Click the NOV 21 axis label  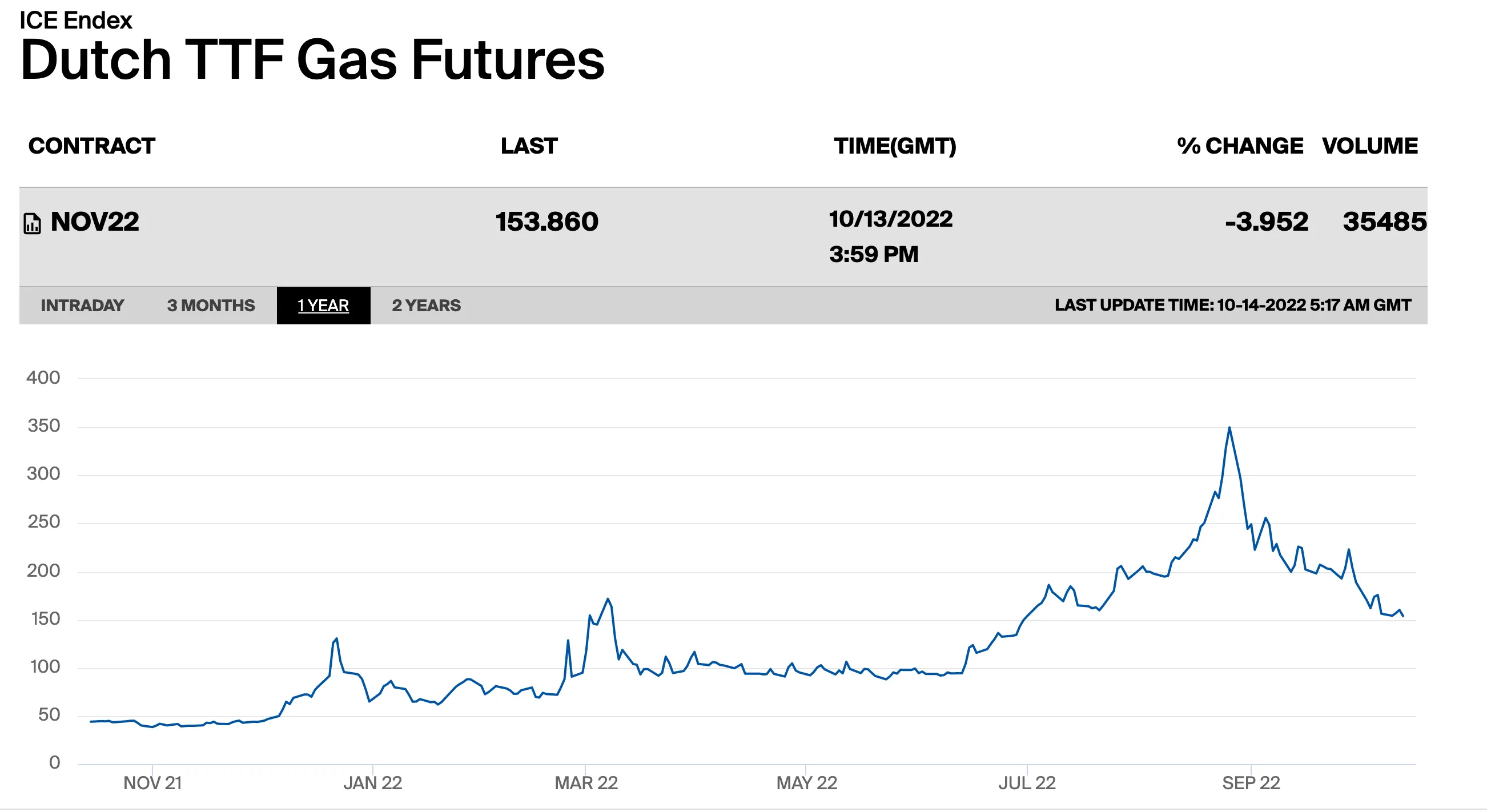[x=152, y=783]
